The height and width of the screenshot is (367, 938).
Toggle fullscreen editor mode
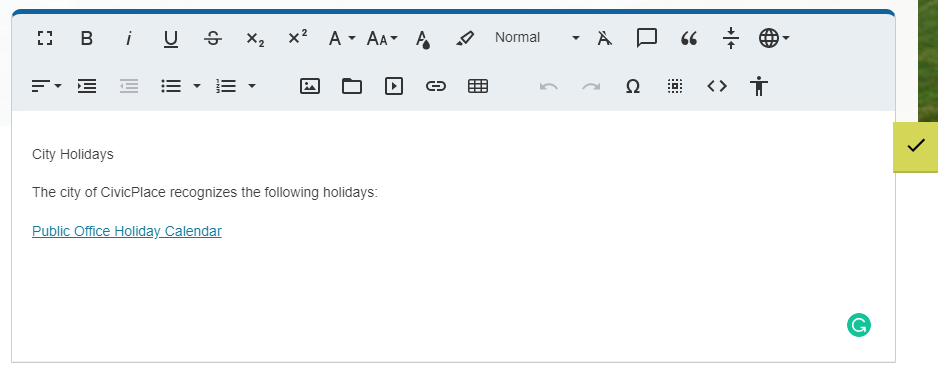(45, 38)
